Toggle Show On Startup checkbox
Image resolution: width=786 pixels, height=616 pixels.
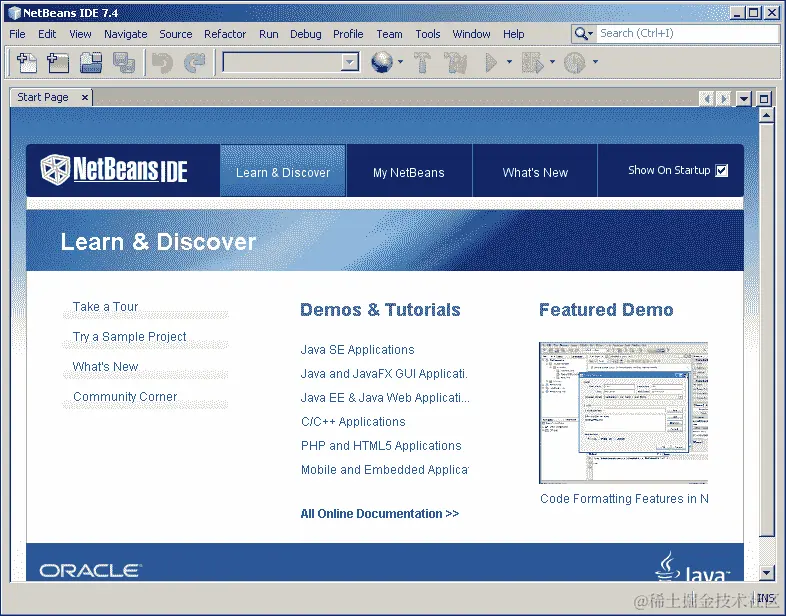[722, 170]
